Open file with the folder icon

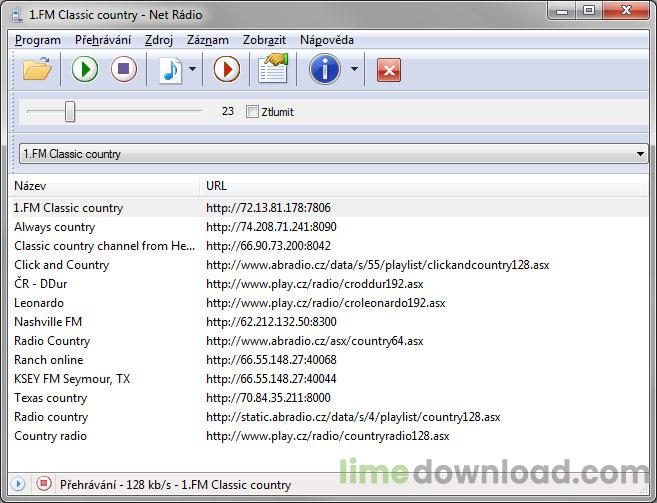(37, 70)
